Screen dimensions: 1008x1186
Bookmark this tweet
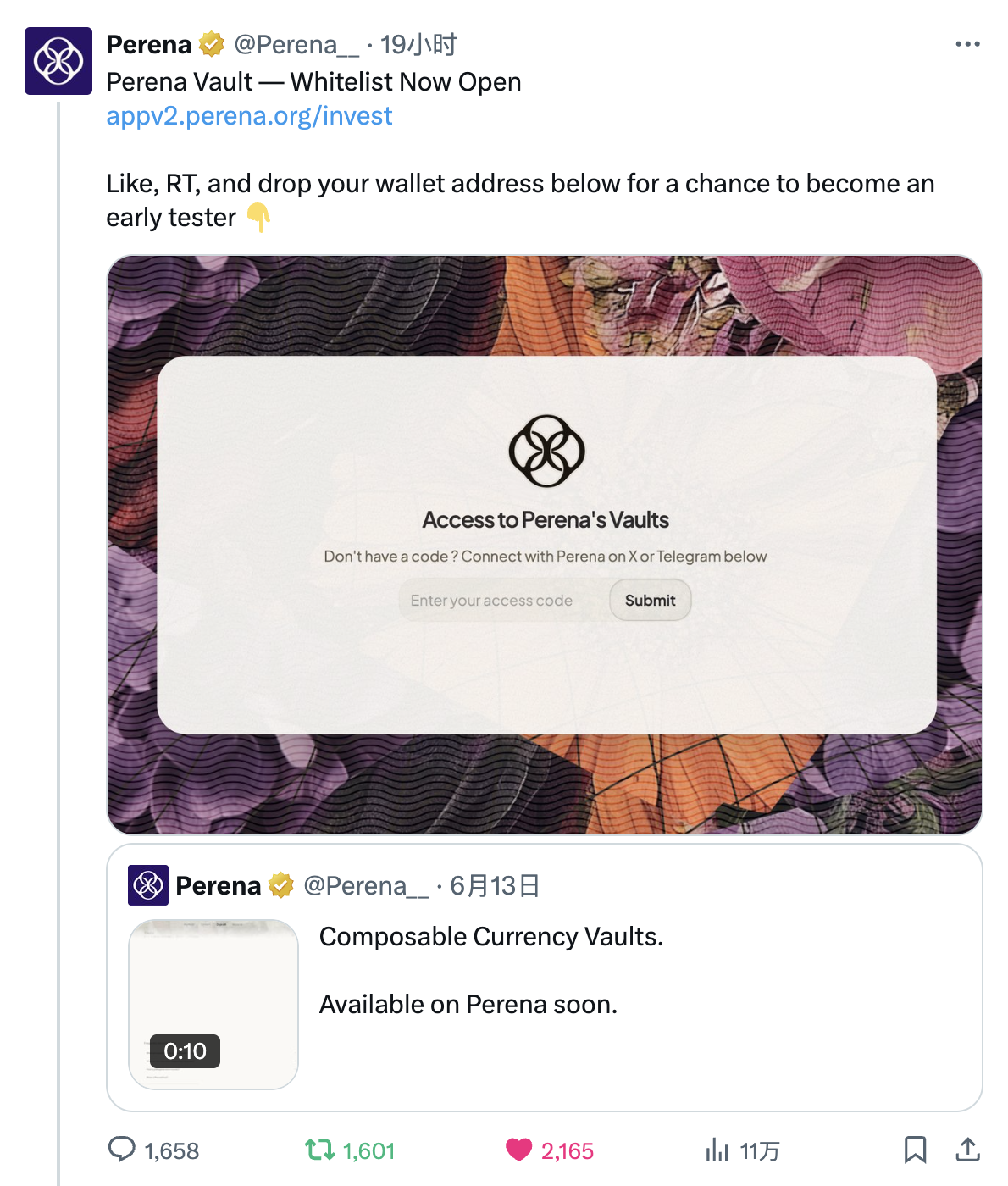tap(915, 1150)
